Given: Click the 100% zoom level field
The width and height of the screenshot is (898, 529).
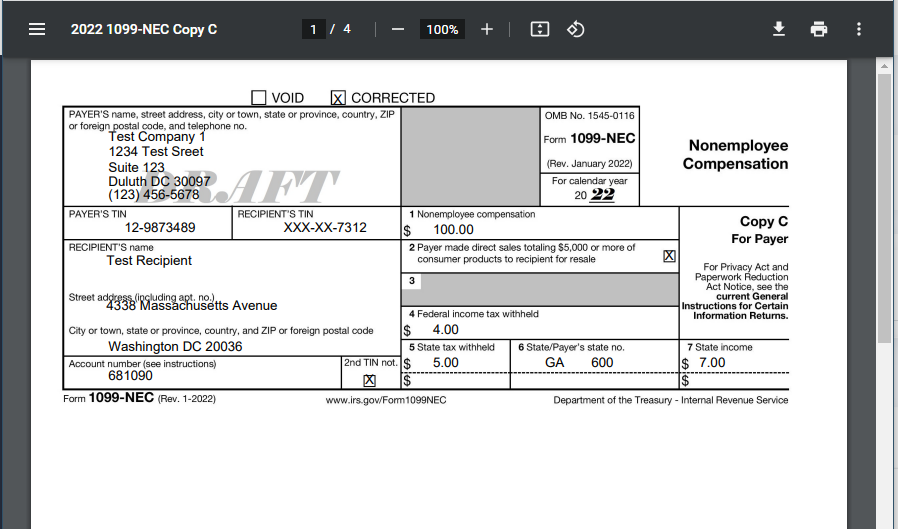Looking at the screenshot, I should pos(442,29).
